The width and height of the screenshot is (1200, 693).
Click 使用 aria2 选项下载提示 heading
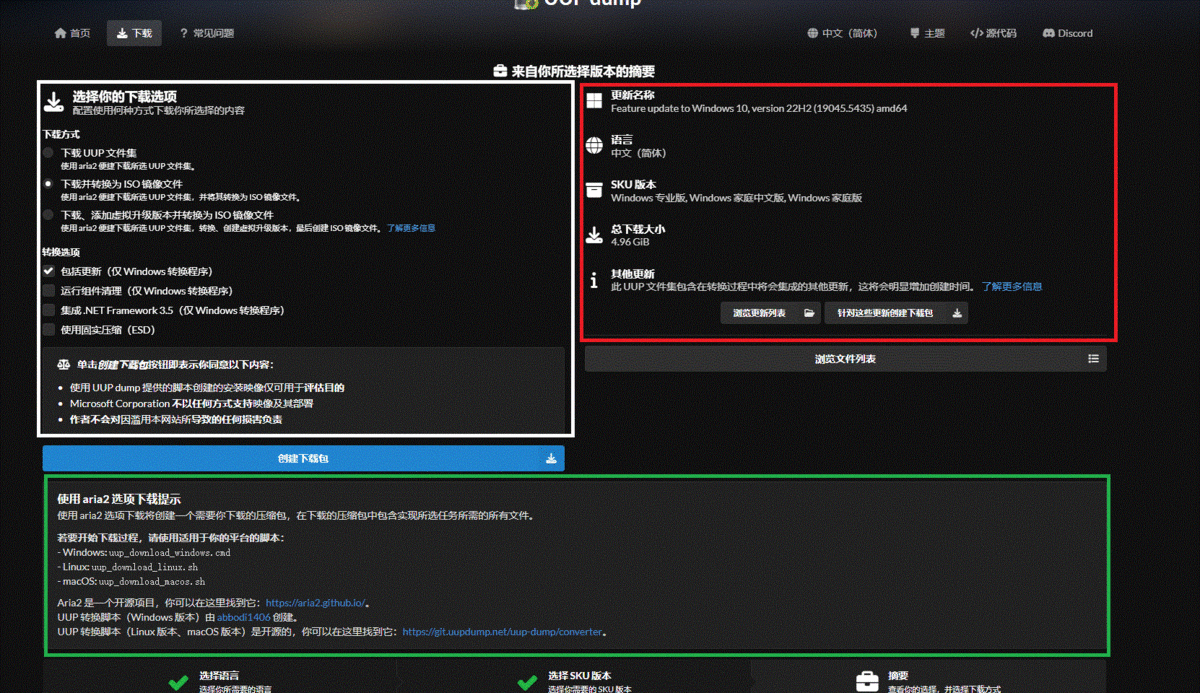[119, 498]
